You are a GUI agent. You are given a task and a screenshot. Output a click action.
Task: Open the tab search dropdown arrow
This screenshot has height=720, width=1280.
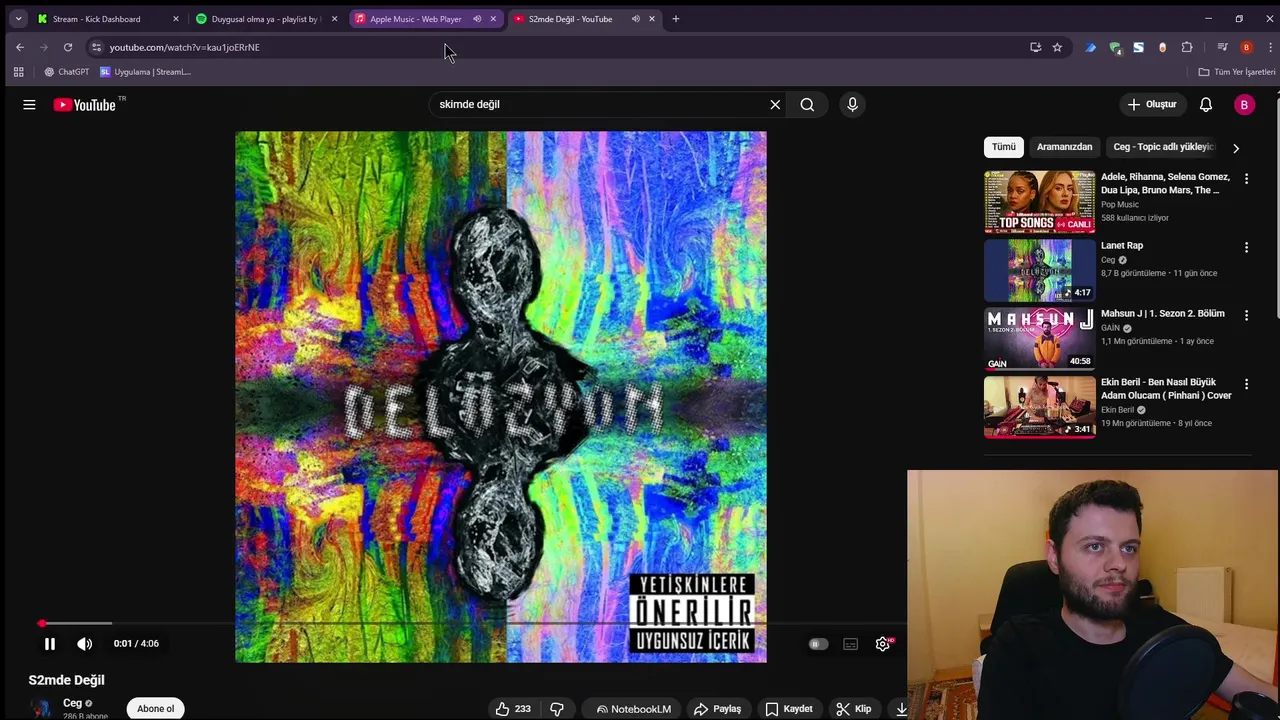[17, 19]
